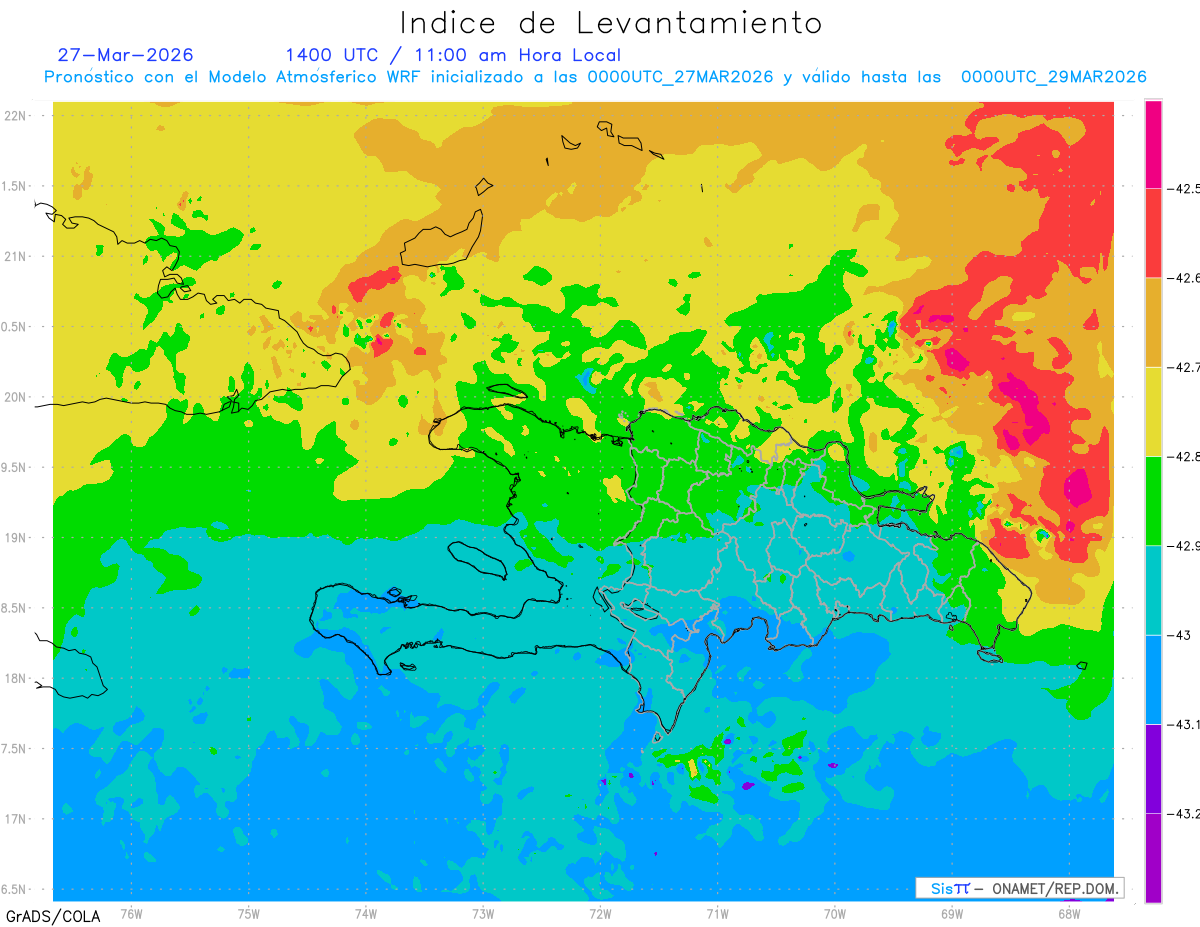Click the date label 27-Mar-2026
1200x927 pixels.
(126, 55)
